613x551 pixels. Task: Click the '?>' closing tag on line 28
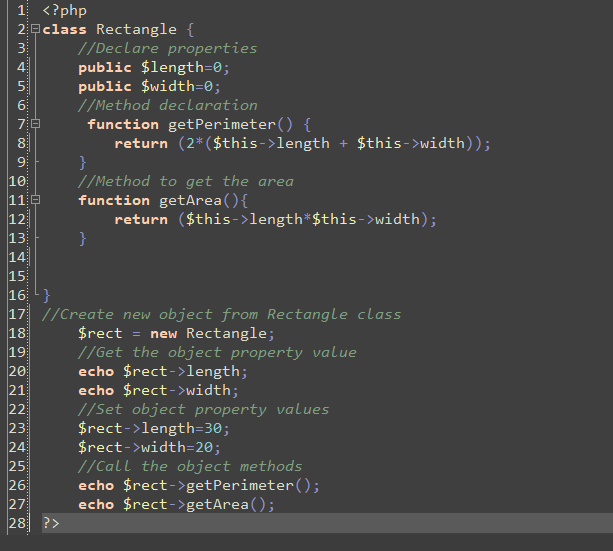51,523
